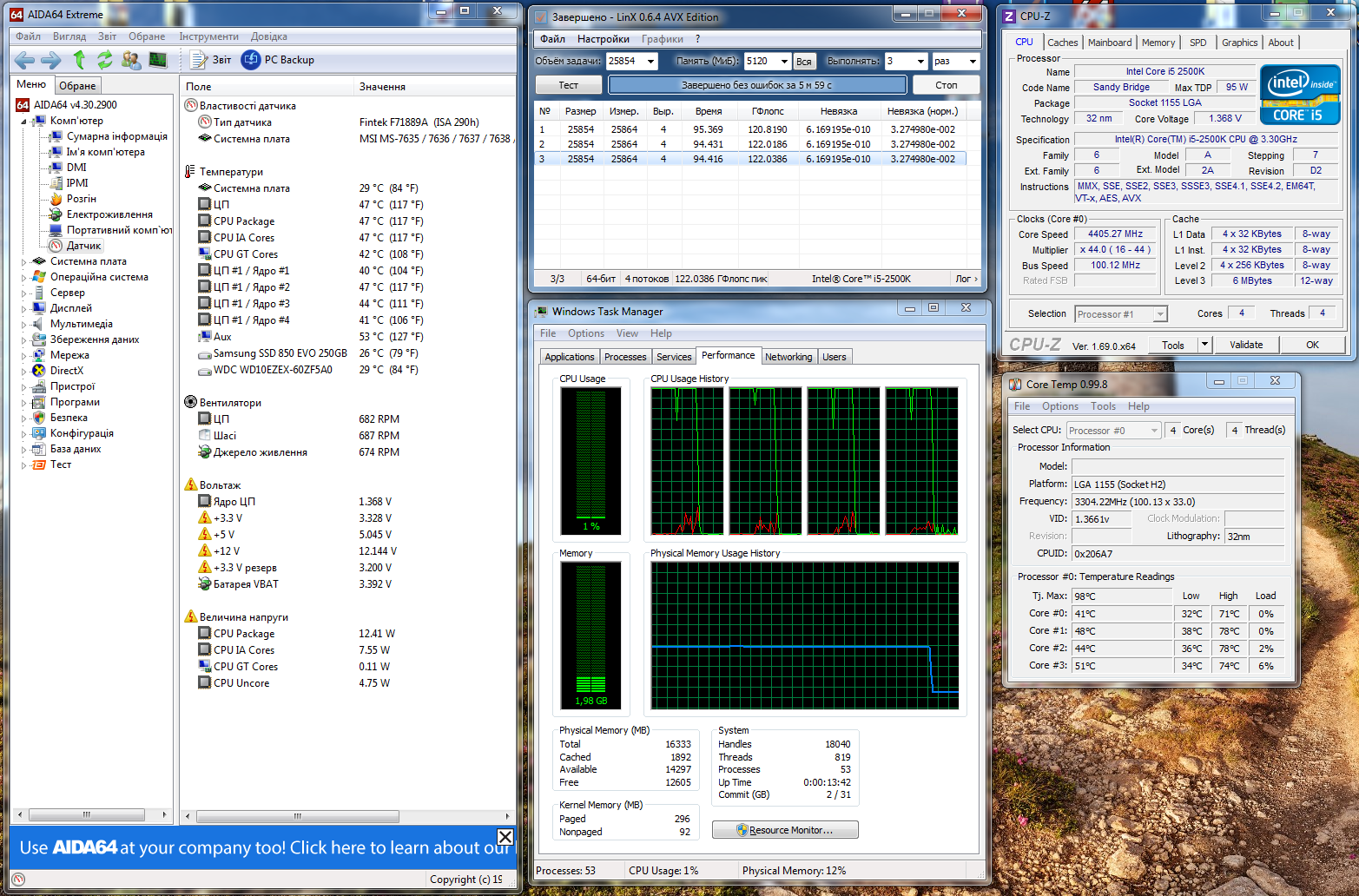Screen dimensions: 1359x896
Task: Close the AIDA64 advertisement banner
Action: pos(505,837)
